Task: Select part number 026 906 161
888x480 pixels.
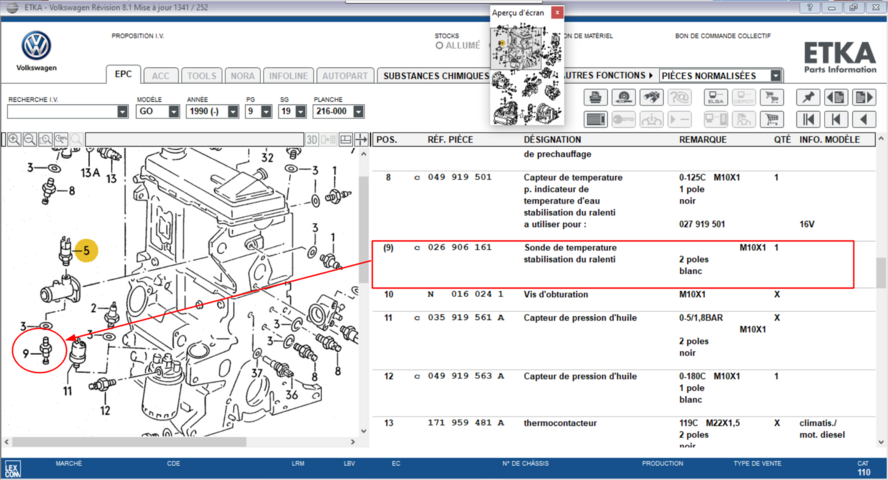Action: coord(459,247)
